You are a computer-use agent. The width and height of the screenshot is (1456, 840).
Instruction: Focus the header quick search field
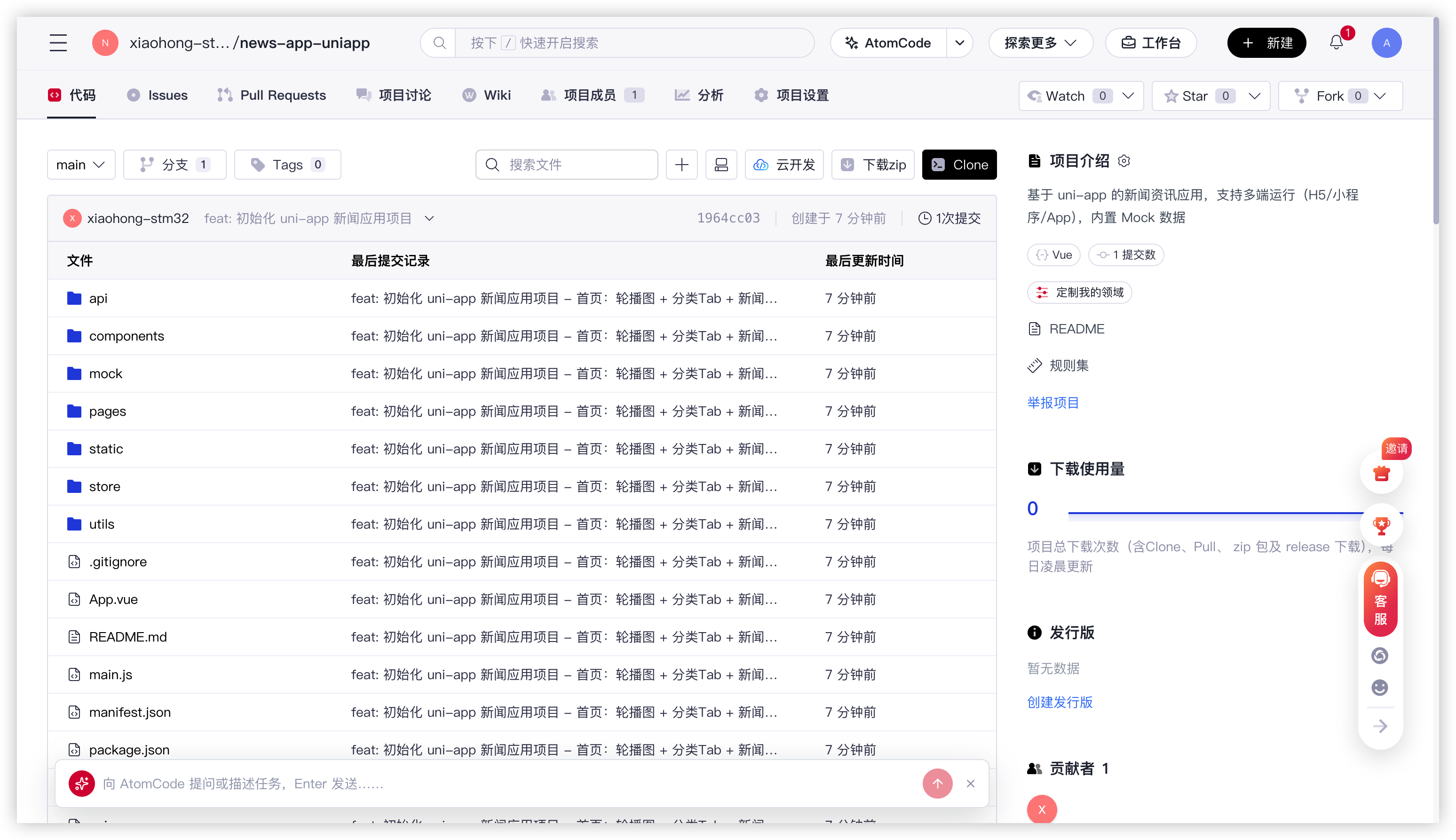tap(634, 43)
